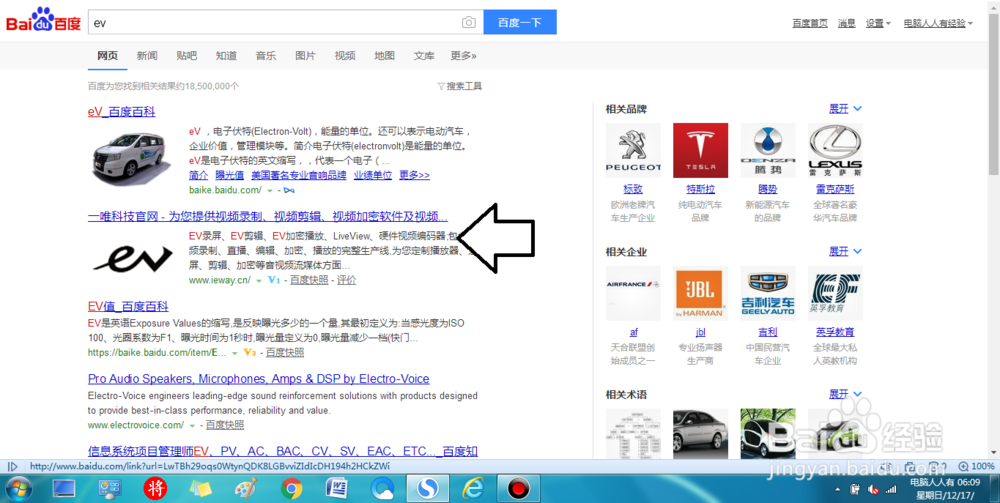Viewport: 1000px width, 503px height.
Task: Click the Lexus brand logo
Action: [x=835, y=150]
